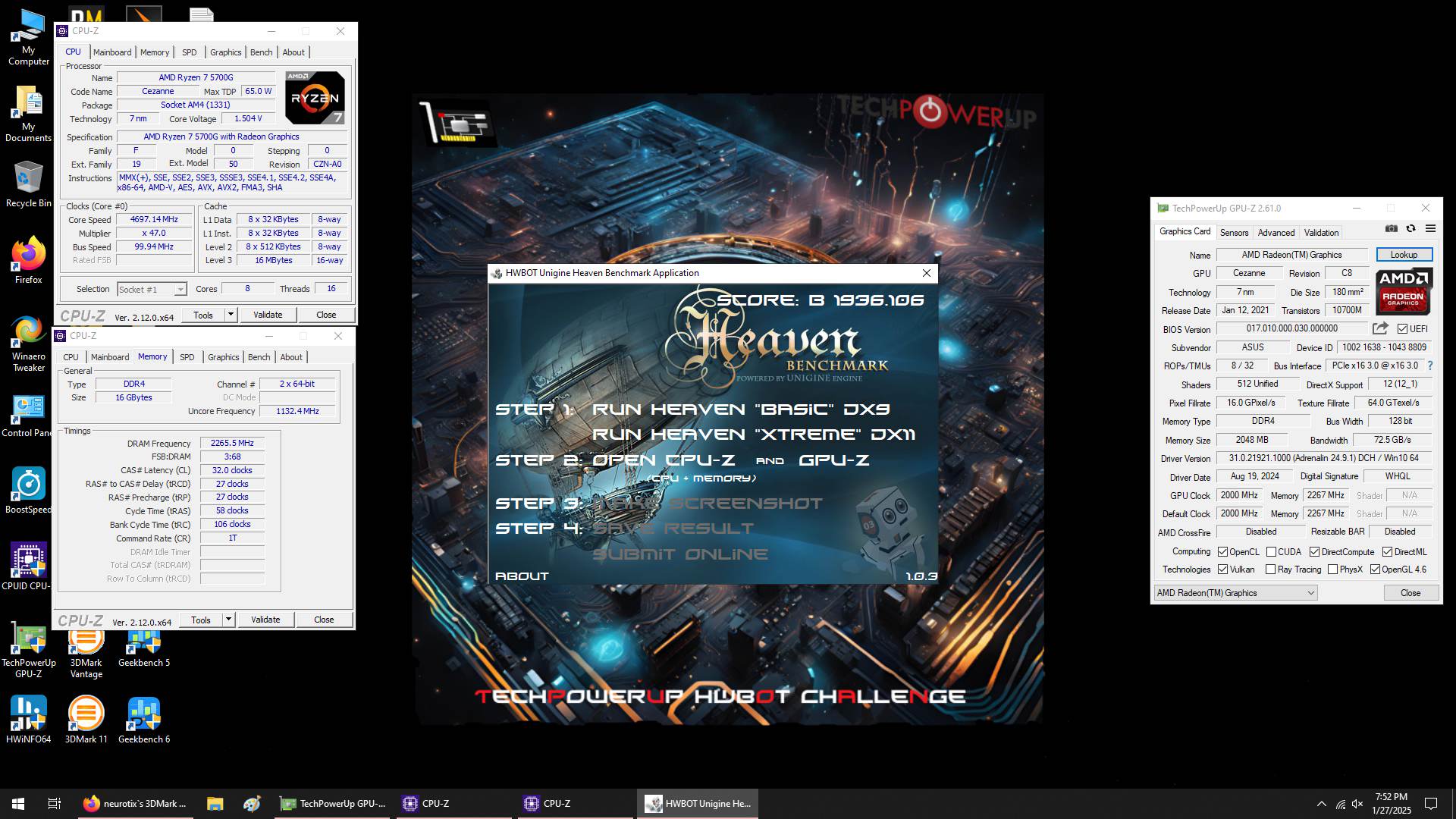
Task: Launch HWiNFO64 desktop shortcut
Action: tap(28, 720)
